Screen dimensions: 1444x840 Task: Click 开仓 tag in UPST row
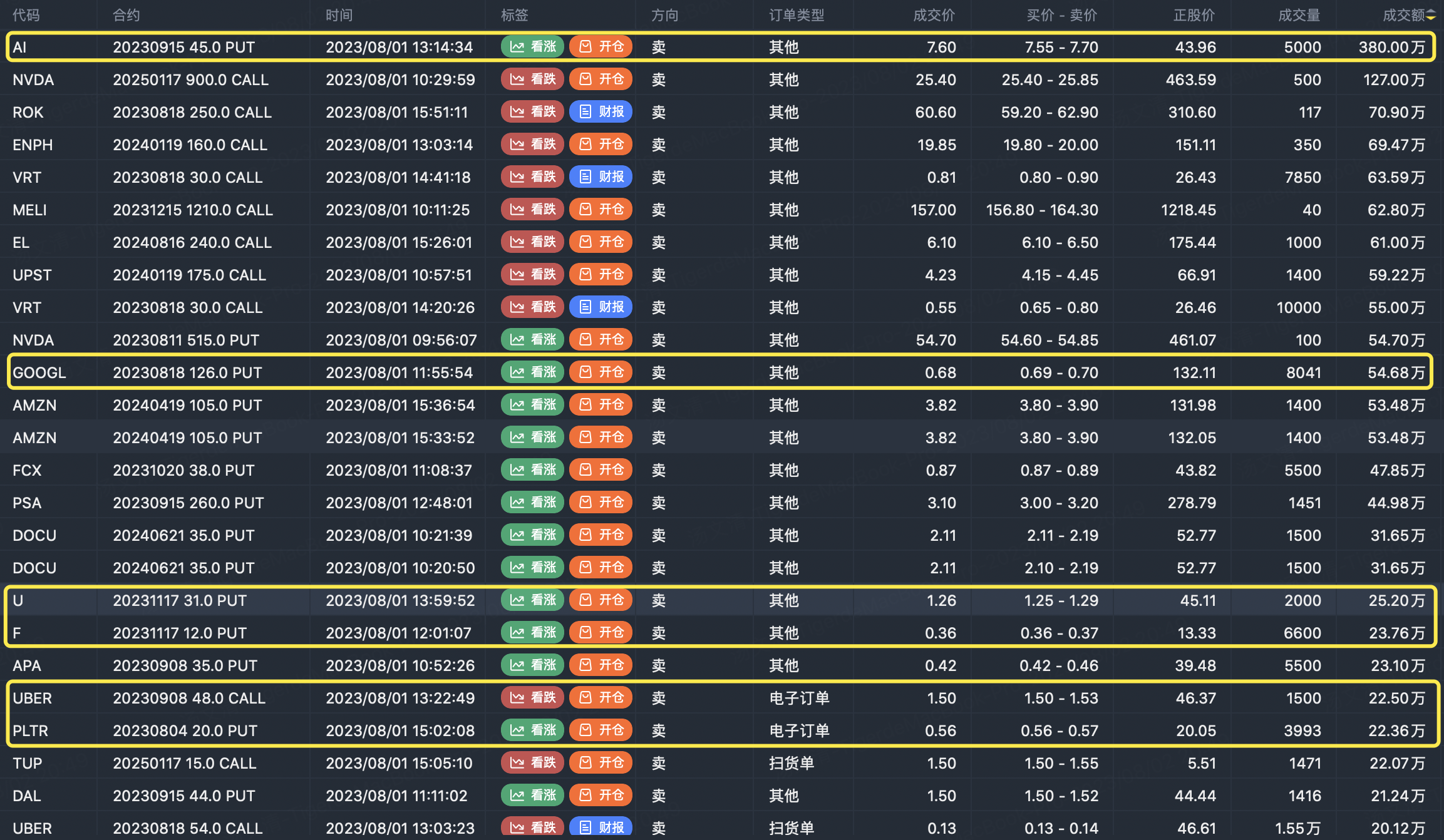[601, 275]
